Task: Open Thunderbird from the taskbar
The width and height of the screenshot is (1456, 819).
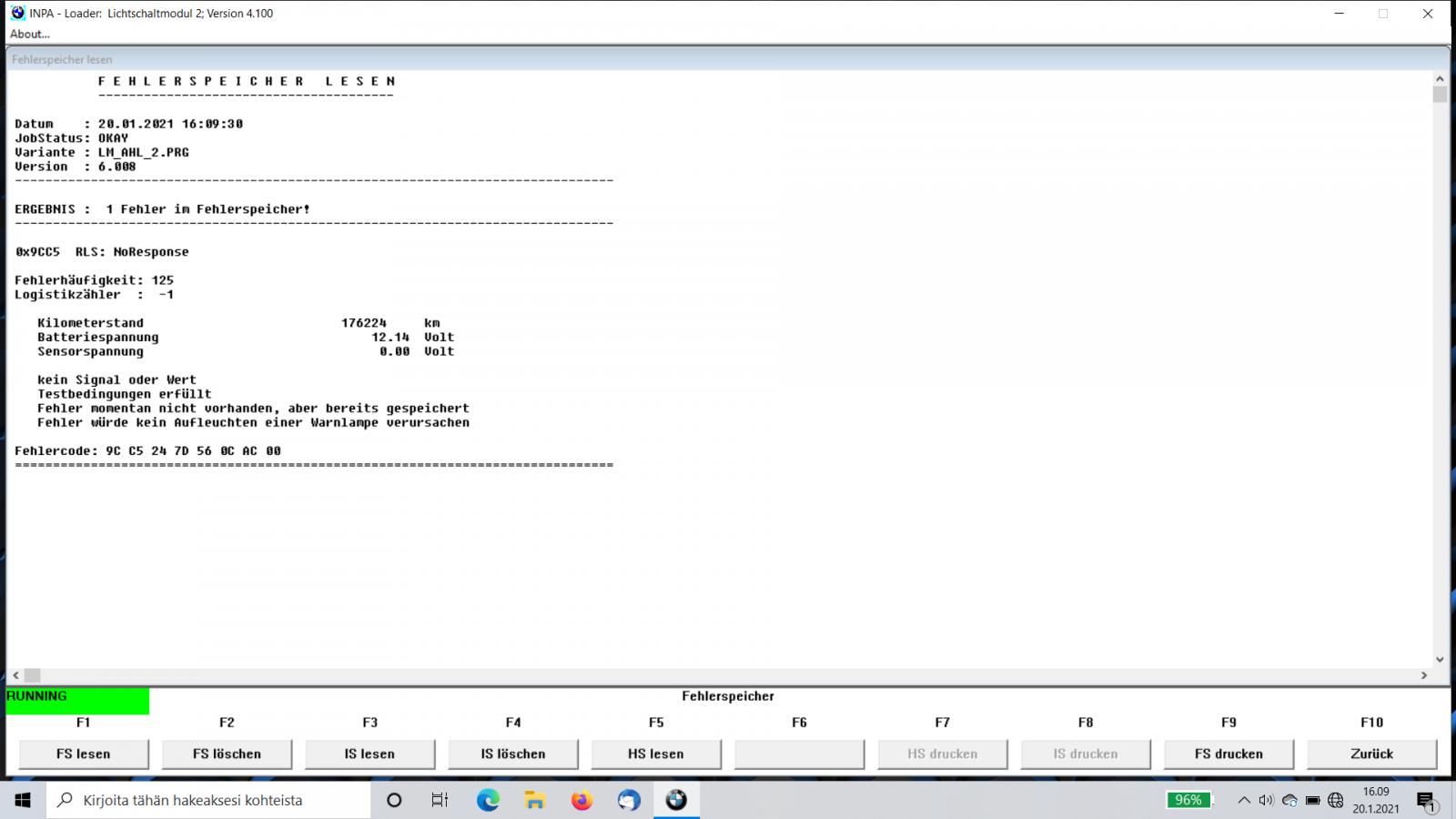Action: [x=629, y=800]
